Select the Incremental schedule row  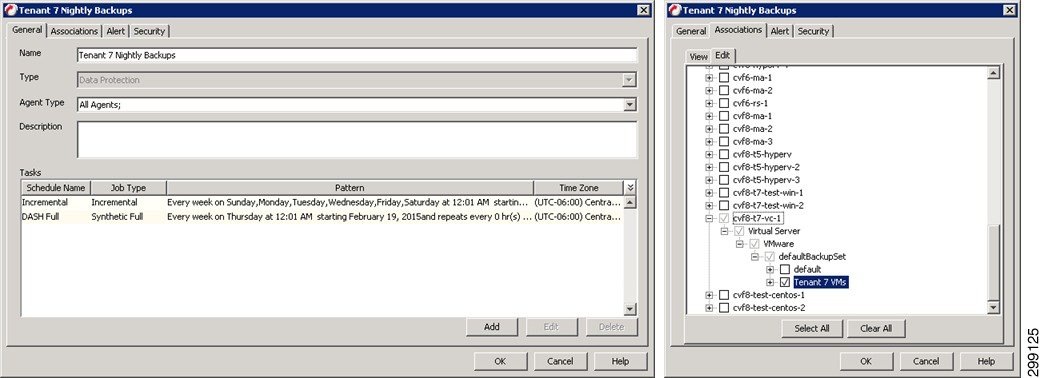(322, 202)
